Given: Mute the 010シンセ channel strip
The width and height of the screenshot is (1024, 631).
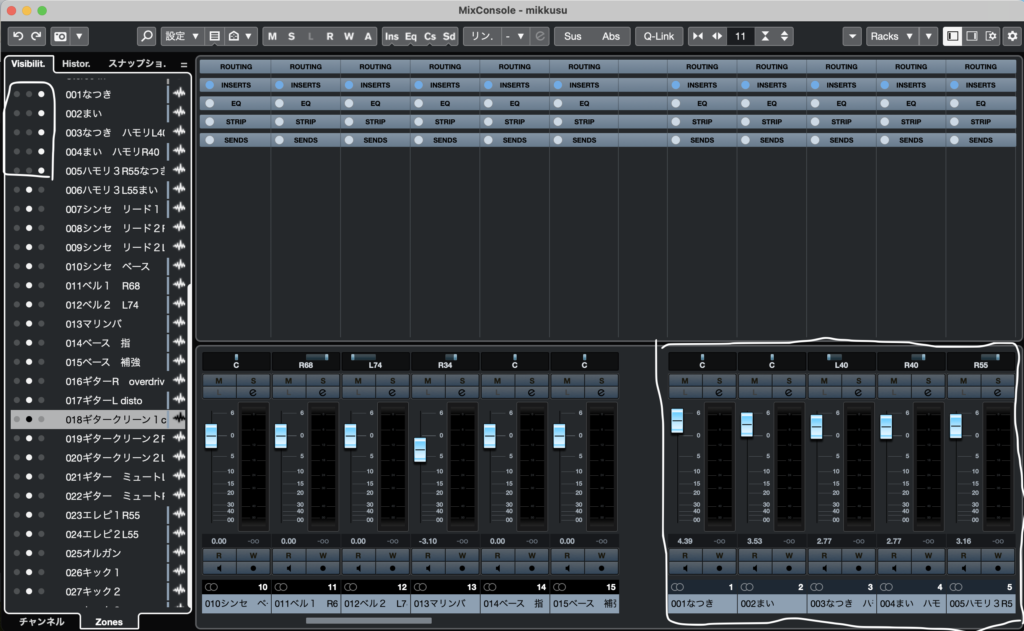Looking at the screenshot, I should 219,381.
